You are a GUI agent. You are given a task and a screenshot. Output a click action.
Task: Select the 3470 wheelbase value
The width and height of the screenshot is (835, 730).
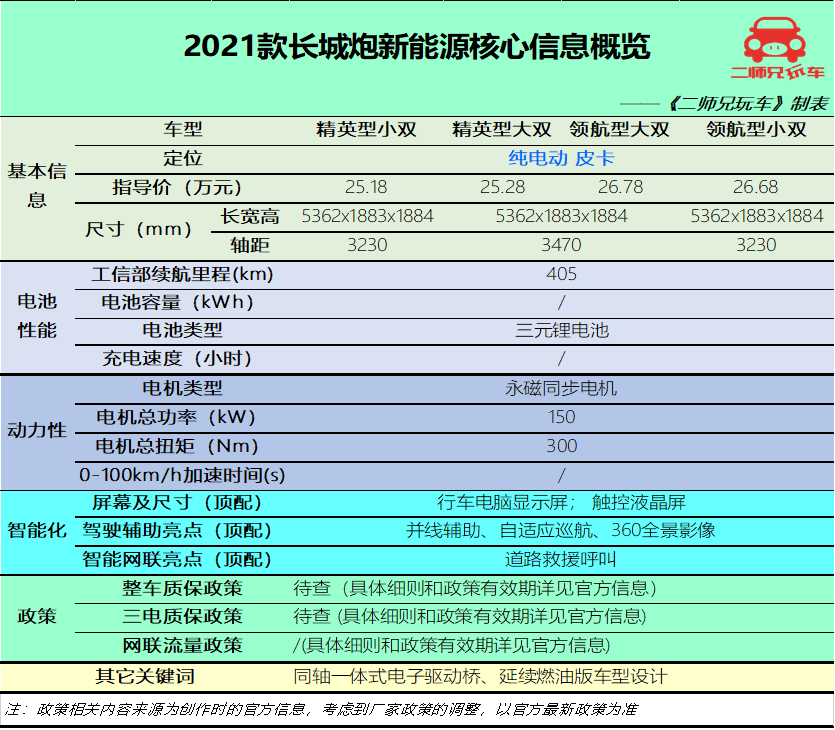point(561,245)
